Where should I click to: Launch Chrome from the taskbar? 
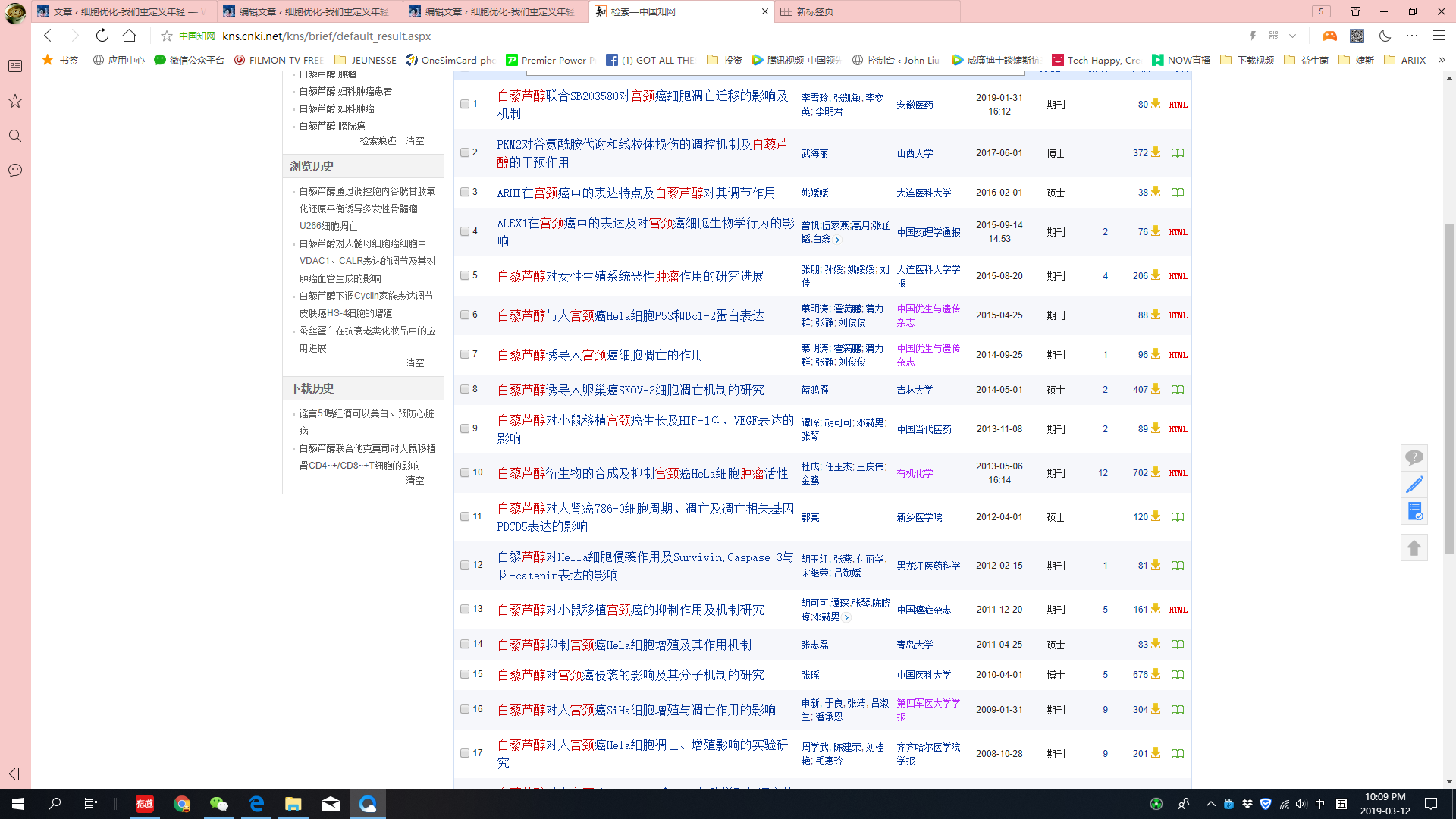pyautogui.click(x=182, y=804)
